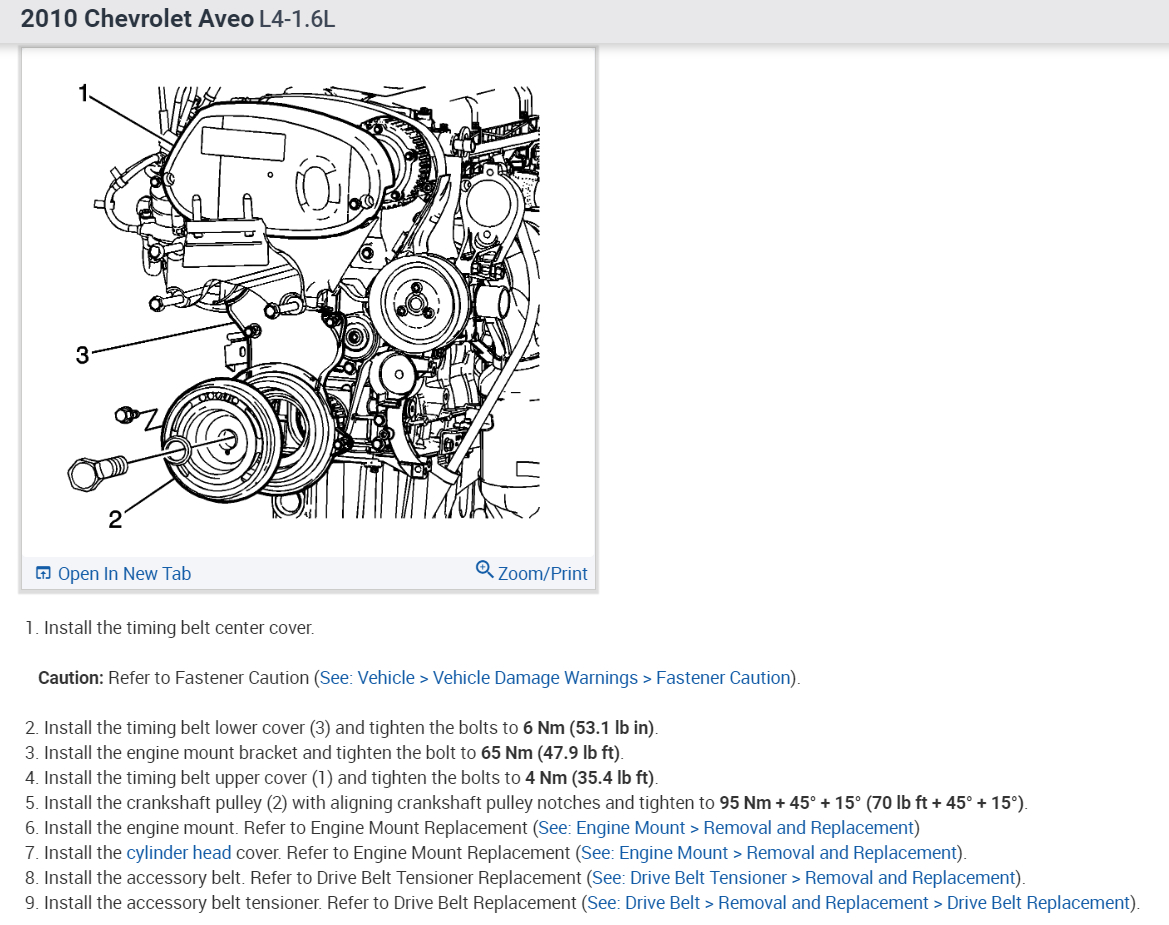1169x925 pixels.
Task: Open Engine Mount link in step 7
Action: (x=769, y=853)
